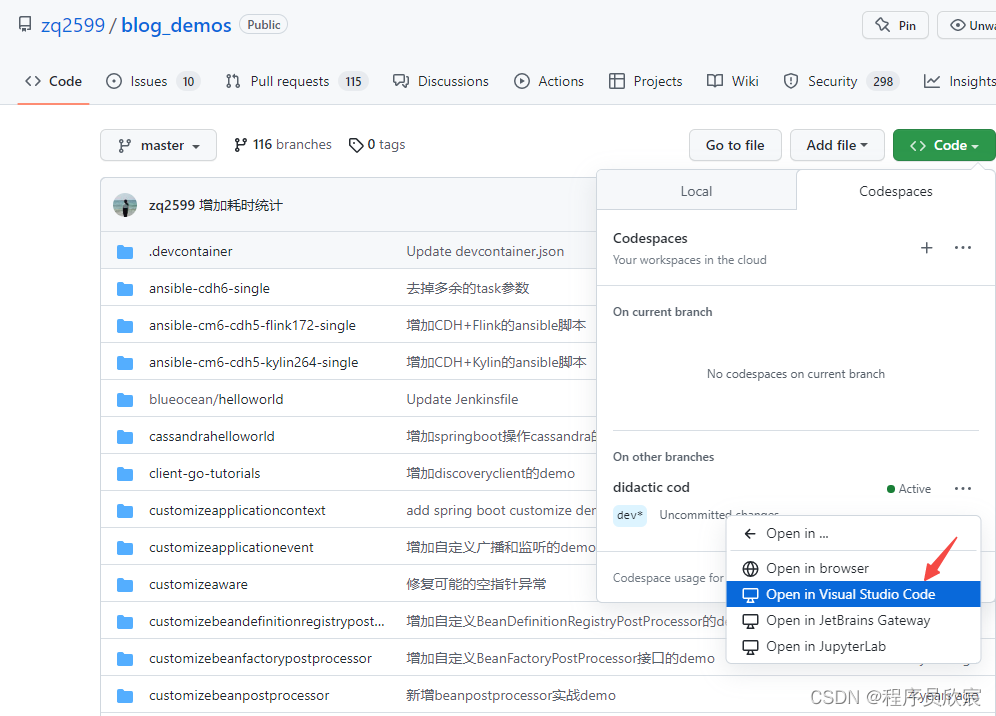
Task: Click the Pin button
Action: [x=895, y=25]
